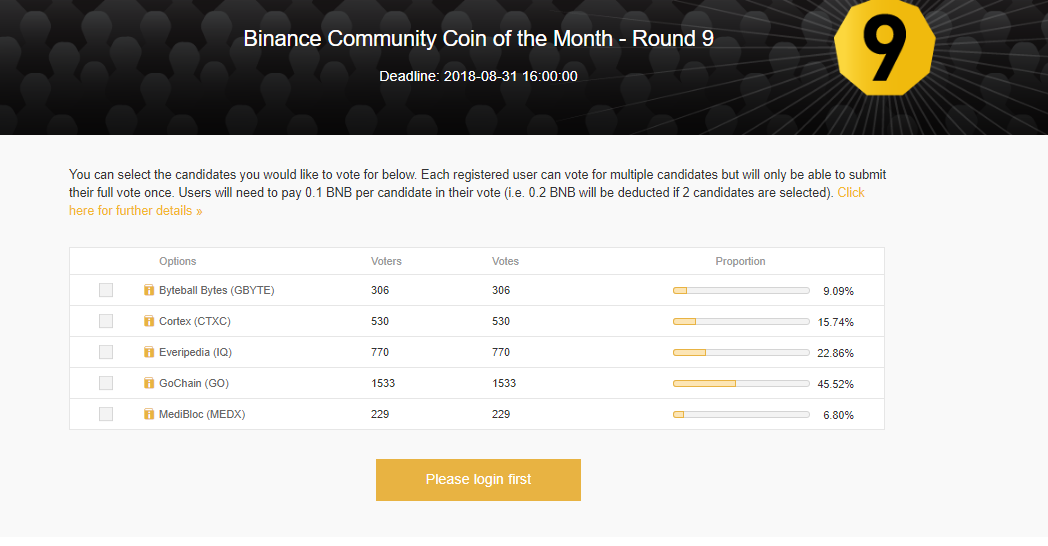Check the Everipedia (IQ) vote box
This screenshot has height=546, width=1048.
coord(106,352)
